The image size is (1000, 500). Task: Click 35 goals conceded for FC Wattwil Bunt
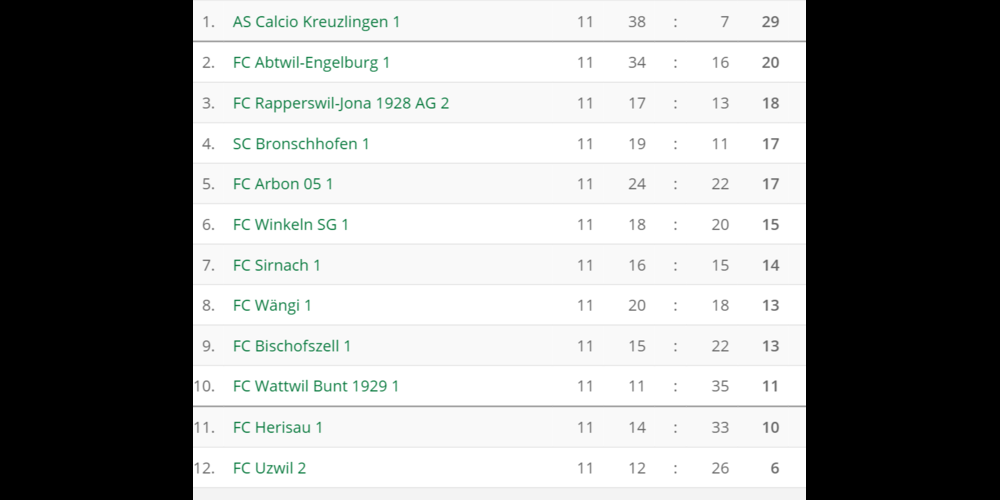720,386
